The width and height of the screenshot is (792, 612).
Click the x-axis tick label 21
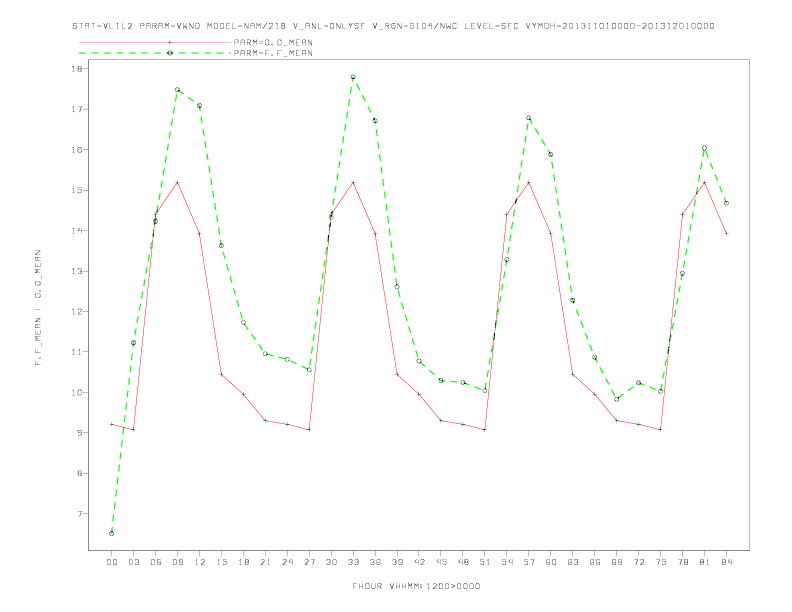click(265, 562)
